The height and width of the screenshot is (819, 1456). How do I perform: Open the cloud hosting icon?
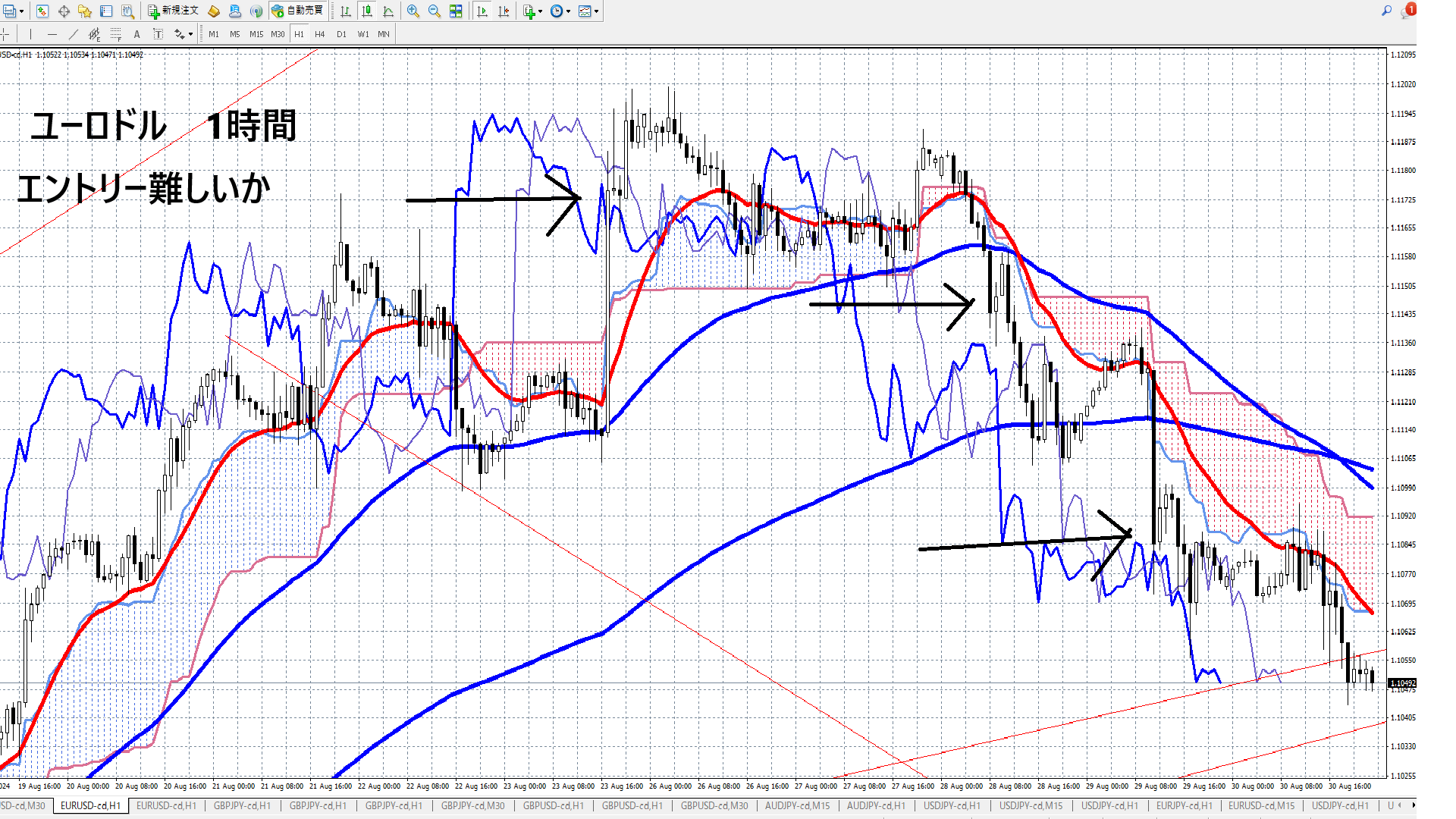[x=235, y=11]
